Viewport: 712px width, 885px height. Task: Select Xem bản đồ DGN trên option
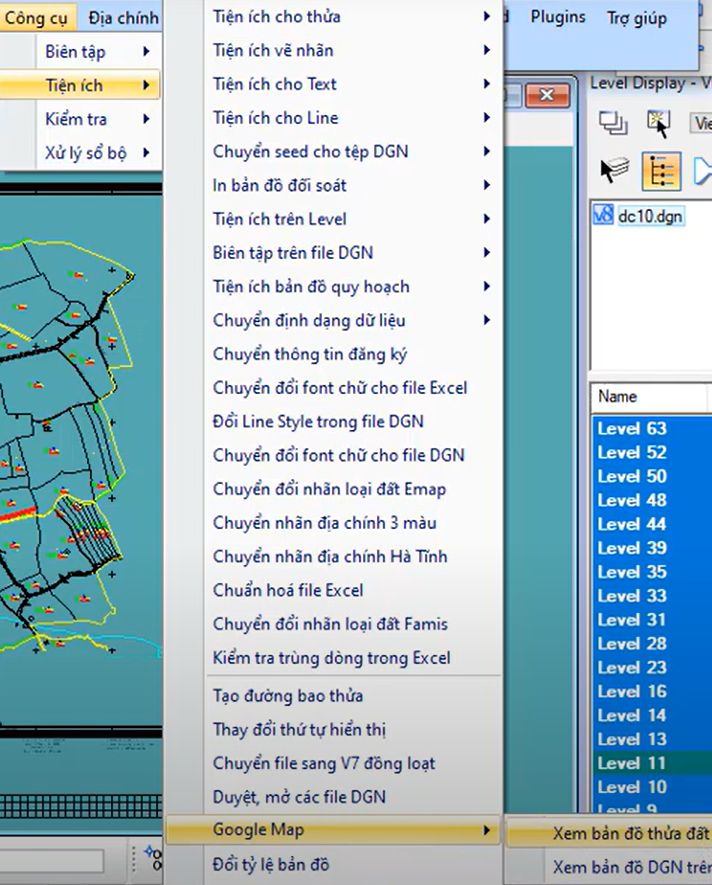pos(610,867)
